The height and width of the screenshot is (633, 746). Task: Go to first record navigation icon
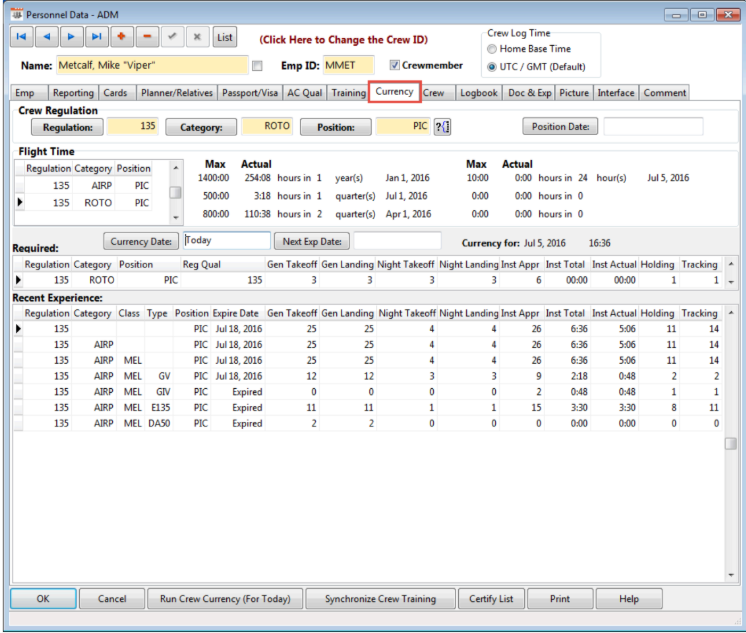(x=22, y=37)
